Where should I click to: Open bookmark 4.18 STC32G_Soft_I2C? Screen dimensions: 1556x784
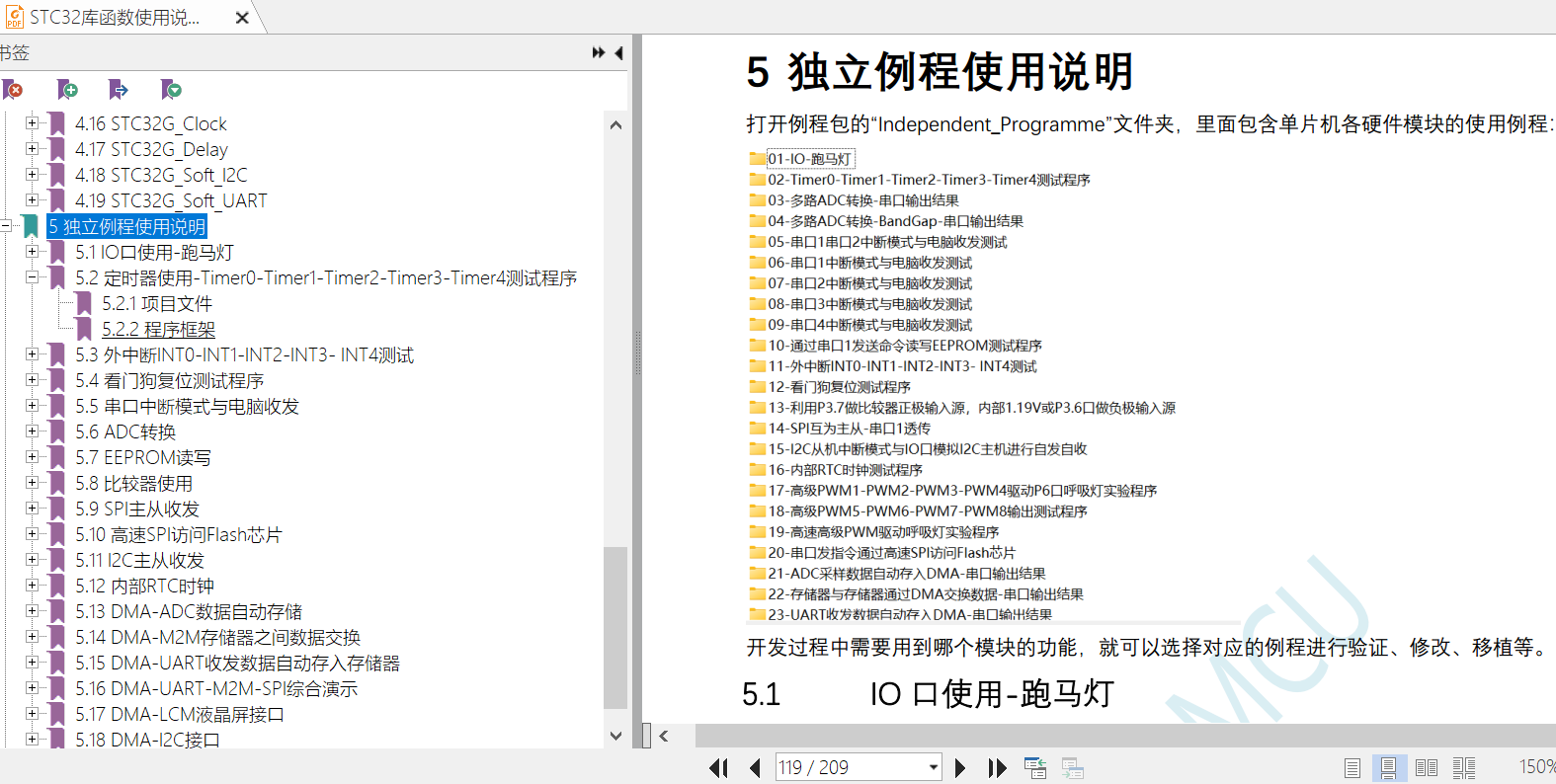(161, 175)
